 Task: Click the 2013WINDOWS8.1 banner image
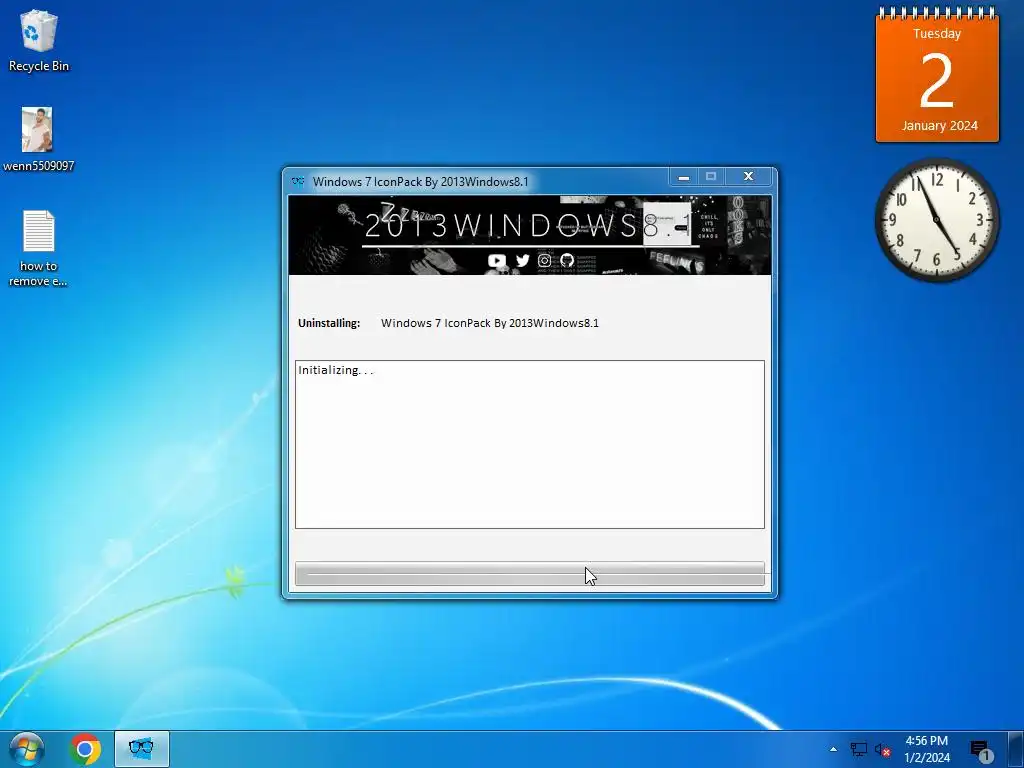tap(530, 235)
